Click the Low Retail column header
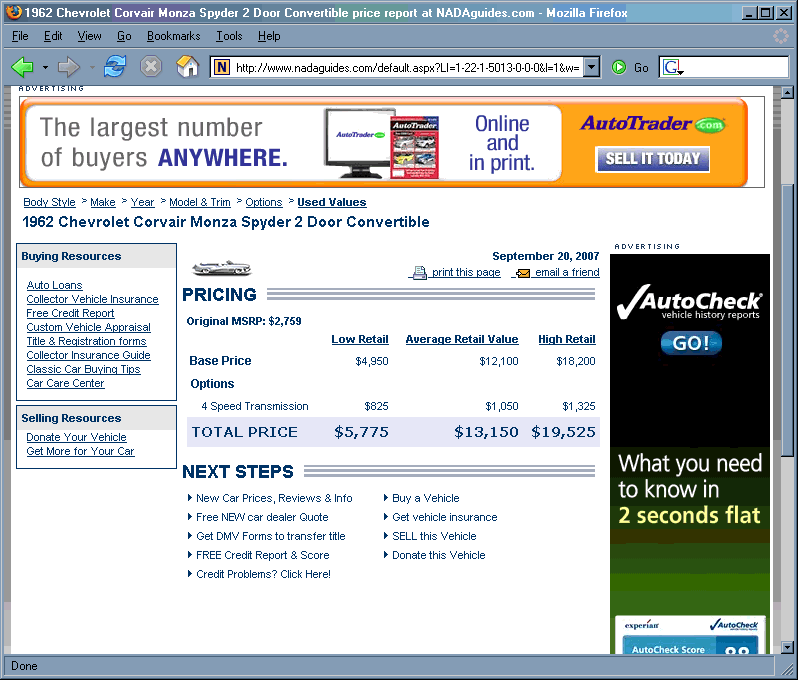 (x=360, y=339)
